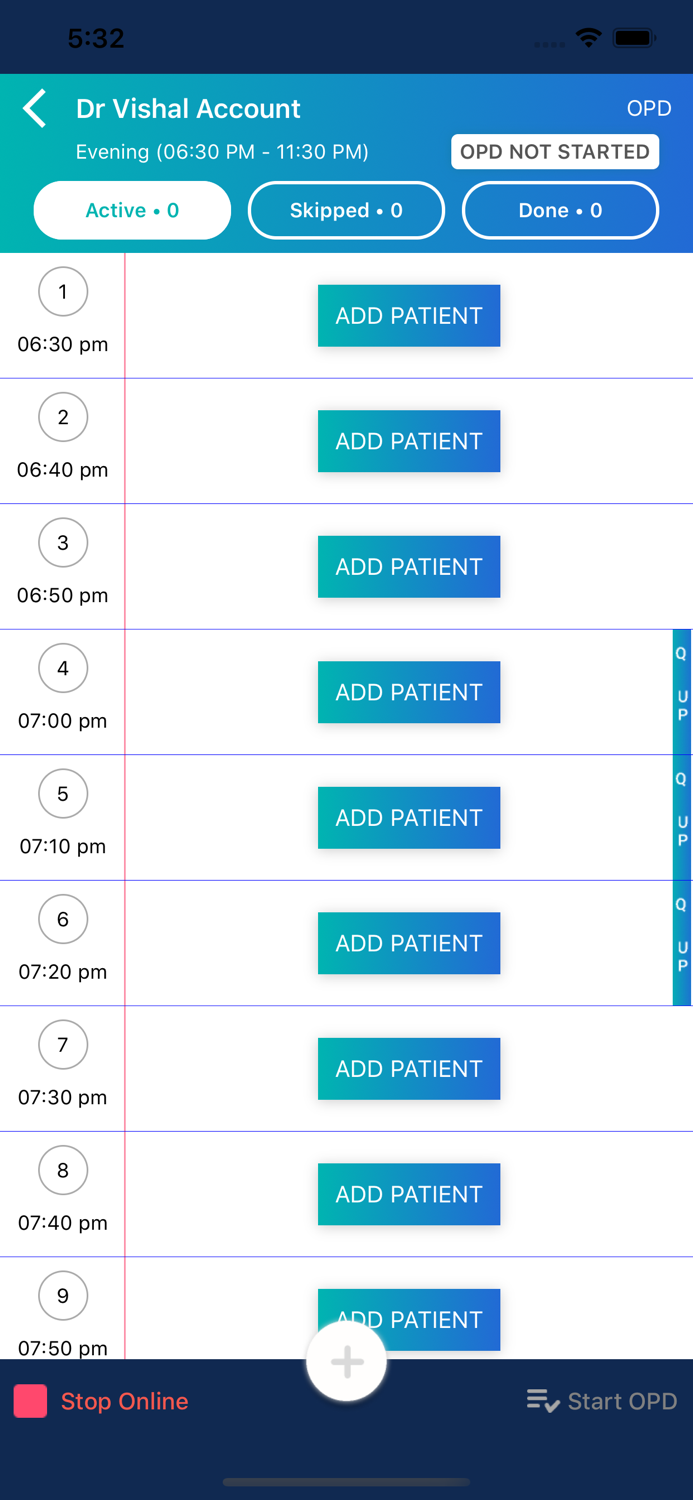Navigate back using the back arrow

(x=35, y=108)
